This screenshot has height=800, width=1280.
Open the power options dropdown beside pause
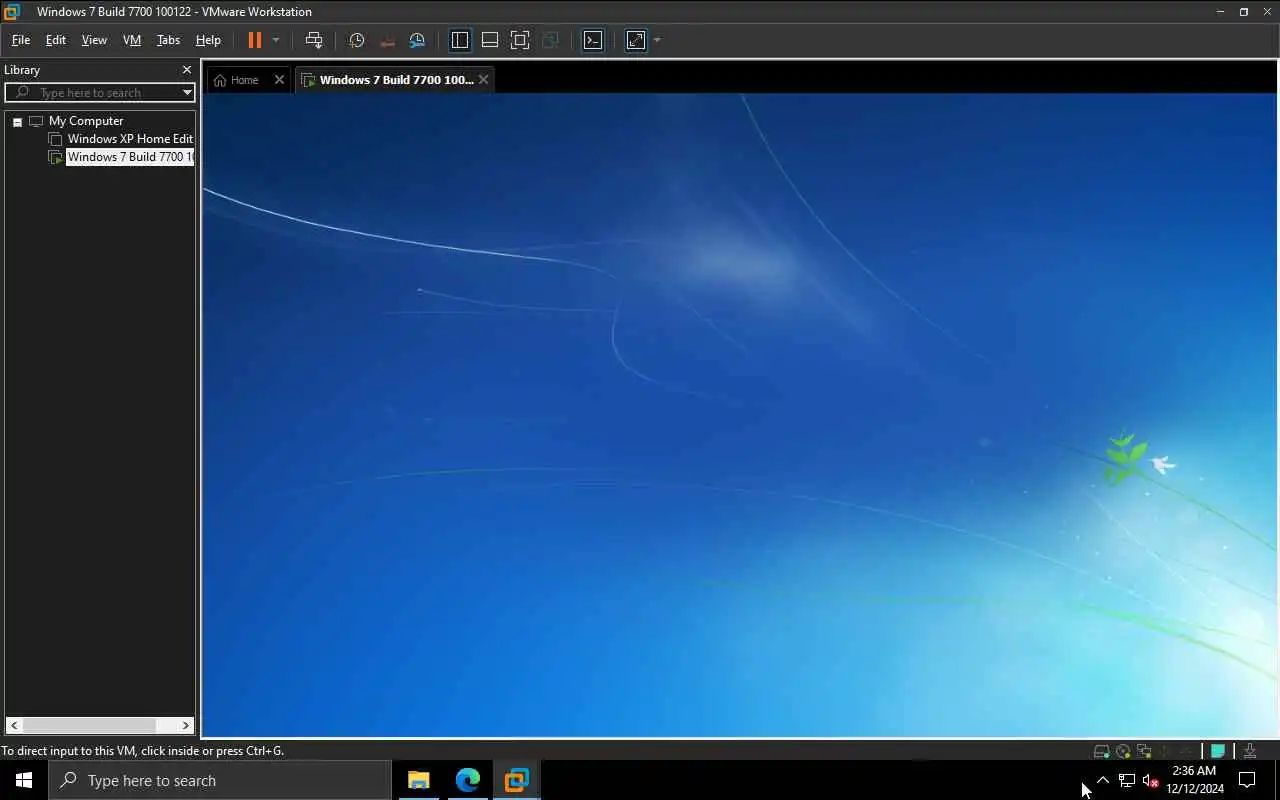[276, 40]
